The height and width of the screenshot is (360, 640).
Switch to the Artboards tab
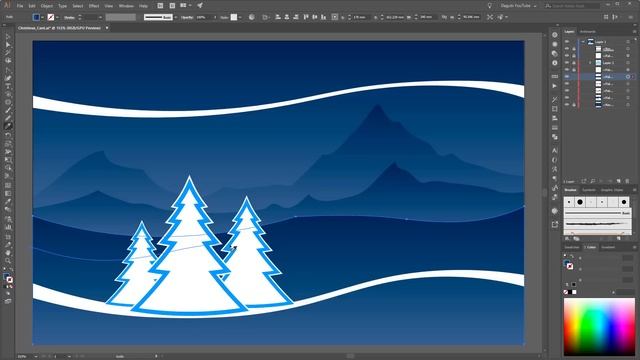588,31
